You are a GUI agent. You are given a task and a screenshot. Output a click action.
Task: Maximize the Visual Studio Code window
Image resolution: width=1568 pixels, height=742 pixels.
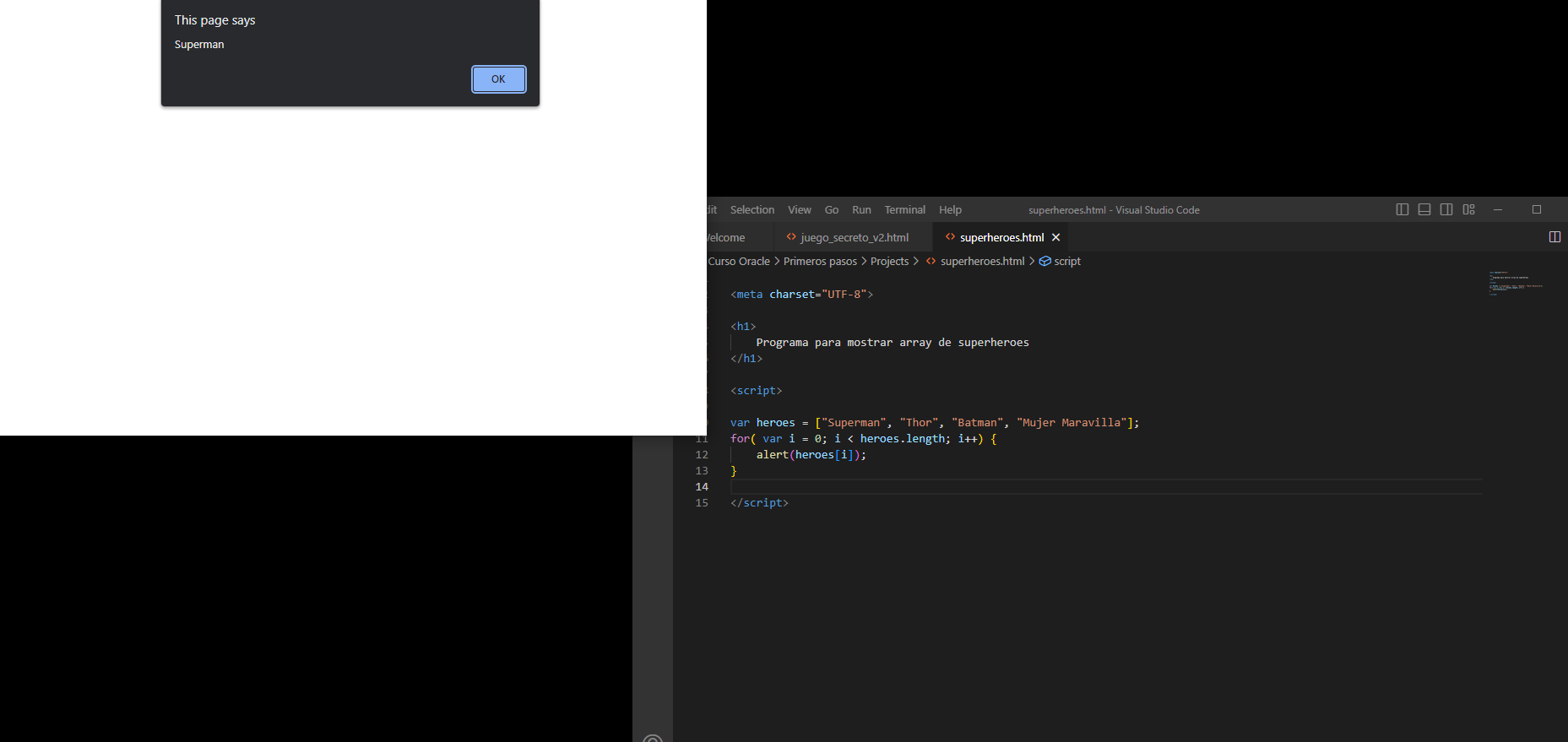[x=1537, y=209]
